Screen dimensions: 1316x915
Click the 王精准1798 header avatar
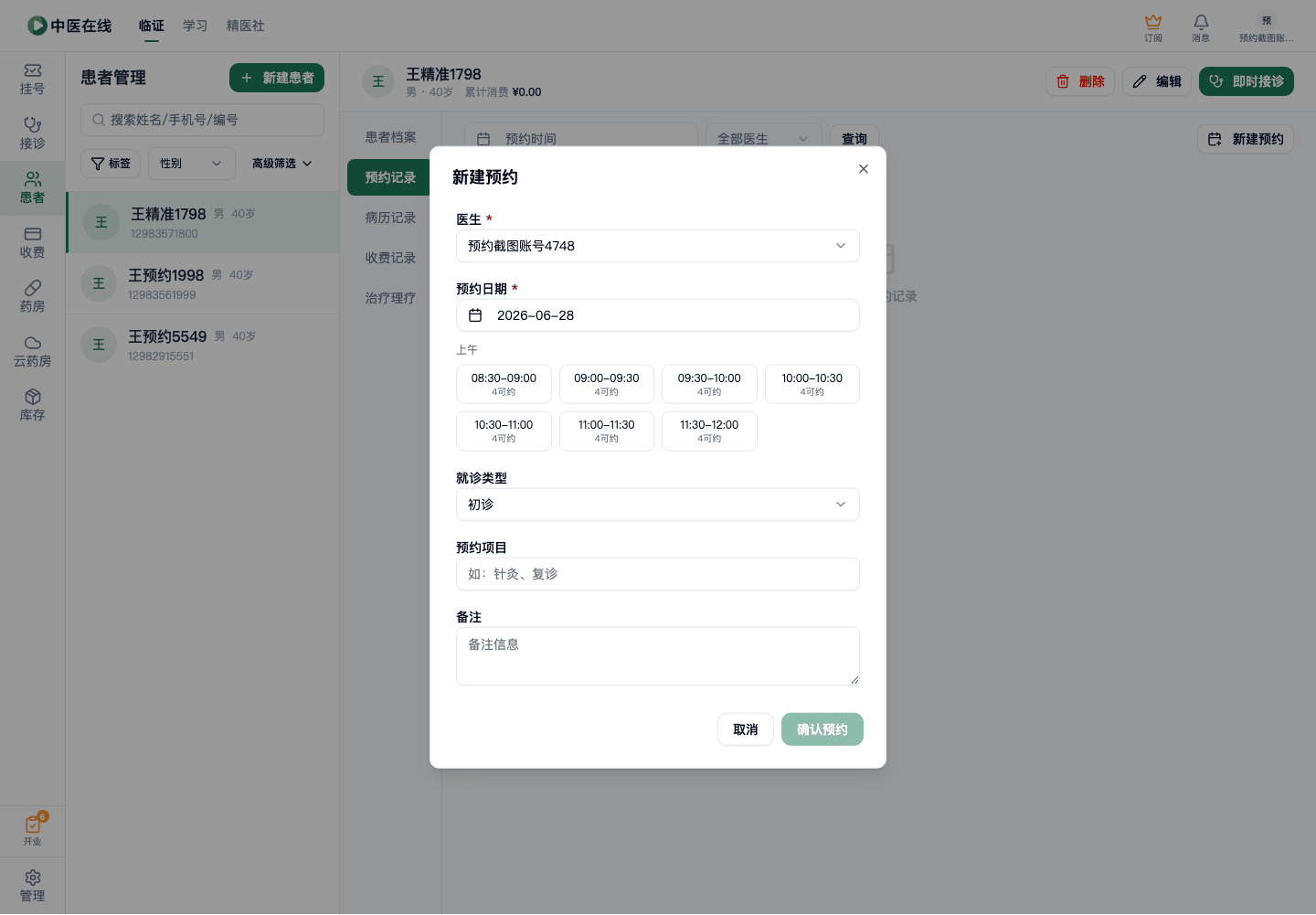[x=378, y=81]
